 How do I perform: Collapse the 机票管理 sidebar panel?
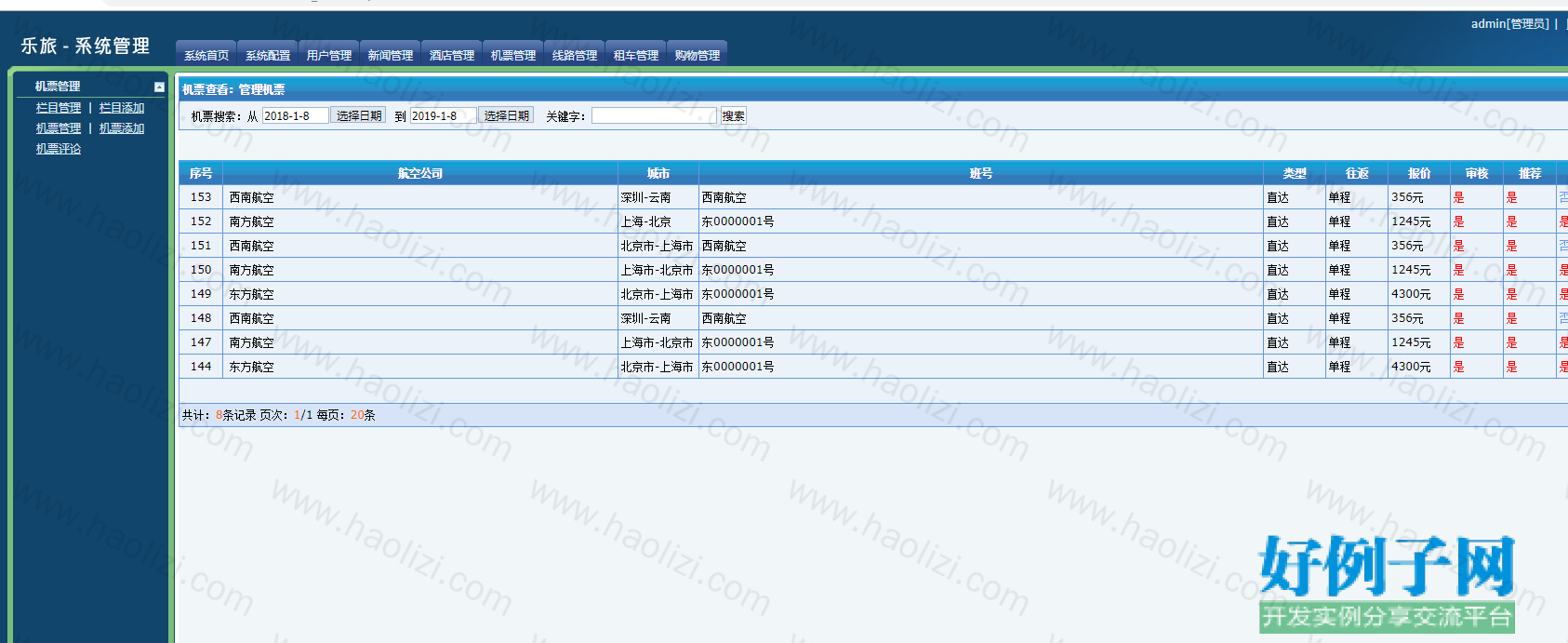(x=159, y=87)
